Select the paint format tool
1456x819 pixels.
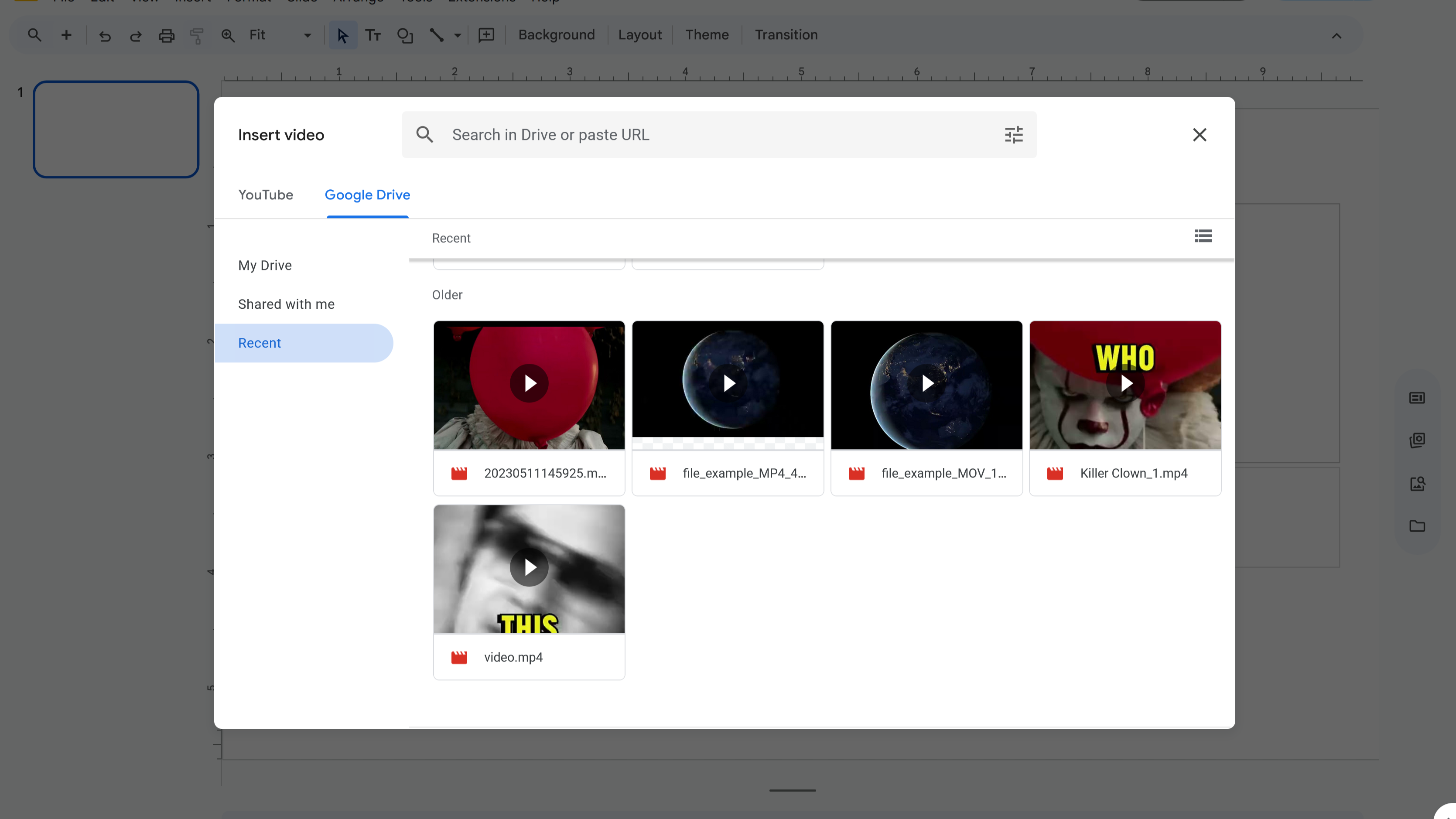(197, 36)
